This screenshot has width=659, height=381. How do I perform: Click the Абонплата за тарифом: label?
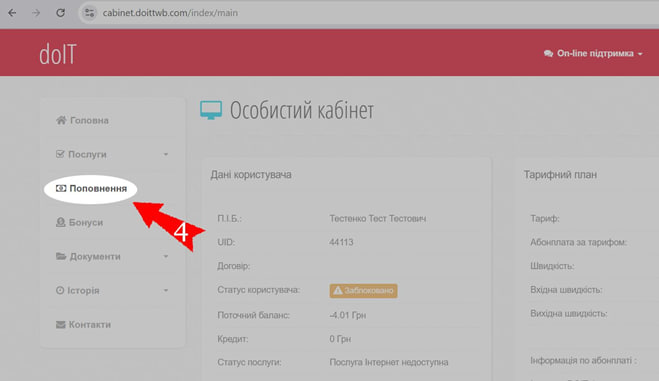coord(578,242)
